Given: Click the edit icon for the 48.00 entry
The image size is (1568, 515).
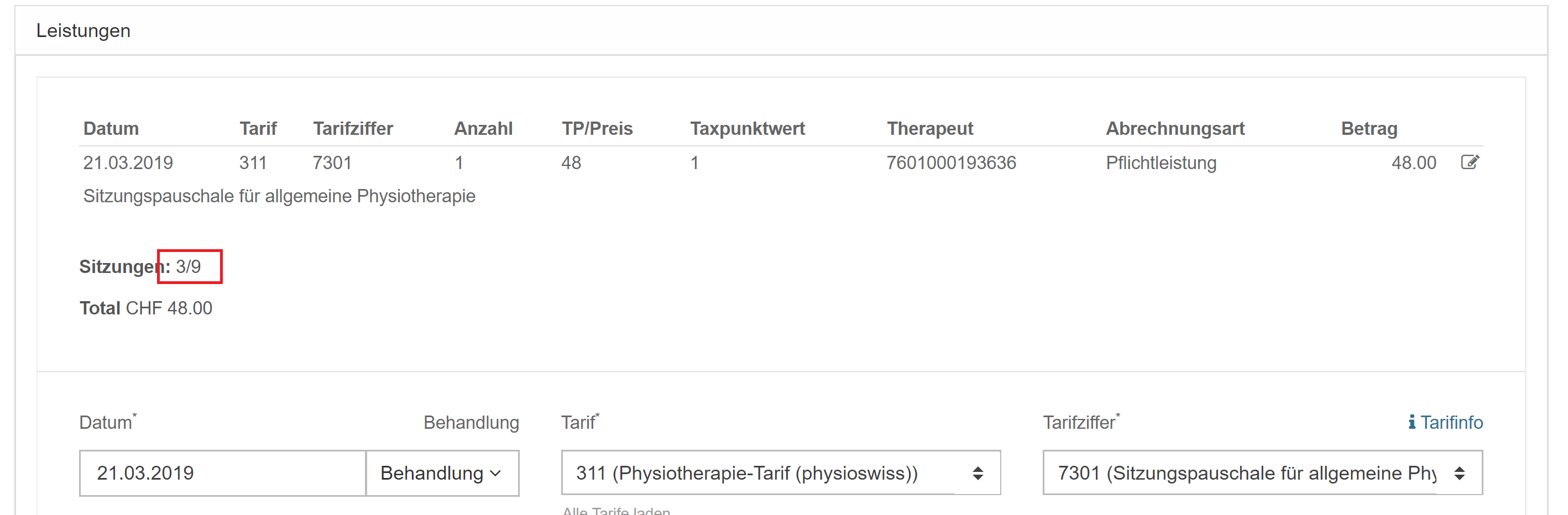Looking at the screenshot, I should [1470, 162].
